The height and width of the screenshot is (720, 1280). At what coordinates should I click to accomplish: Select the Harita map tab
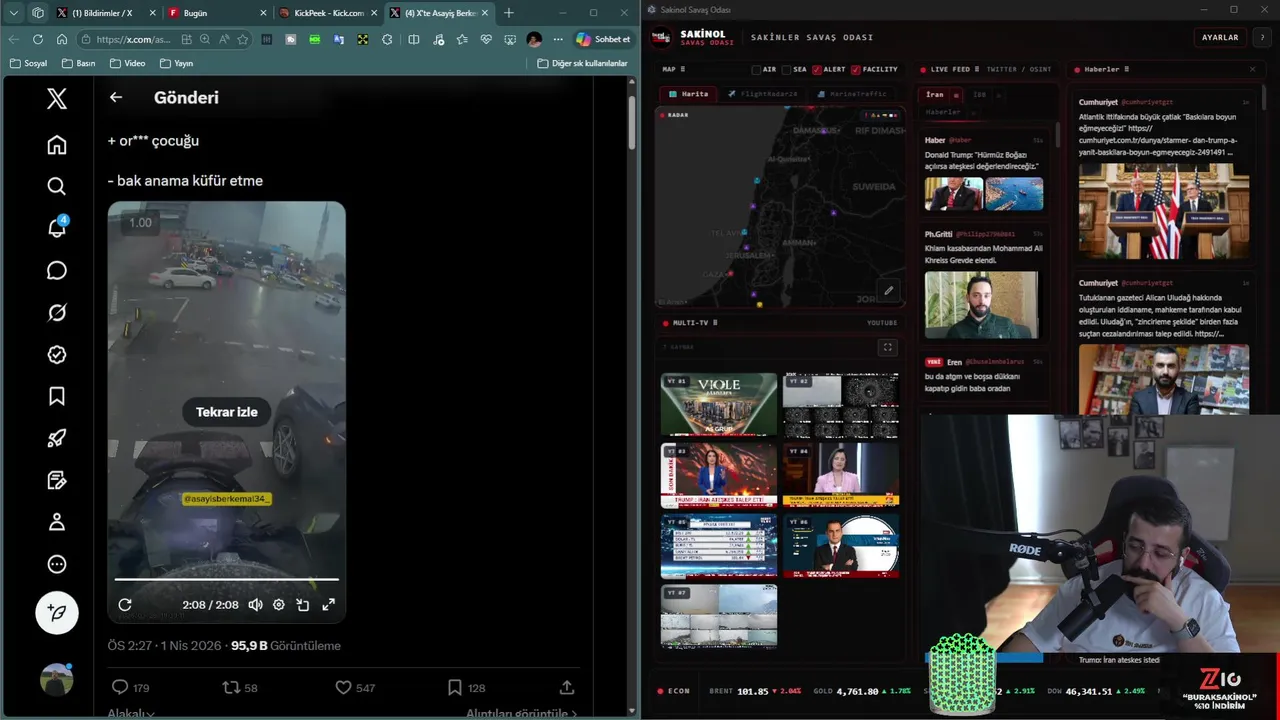pyautogui.click(x=688, y=94)
